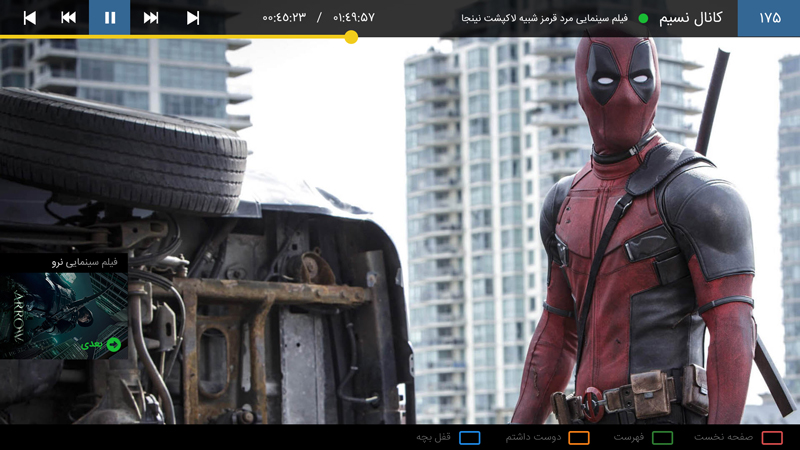The width and height of the screenshot is (800, 450).
Task: Mark as دوست داشتم favorite label
Action: (x=533, y=437)
